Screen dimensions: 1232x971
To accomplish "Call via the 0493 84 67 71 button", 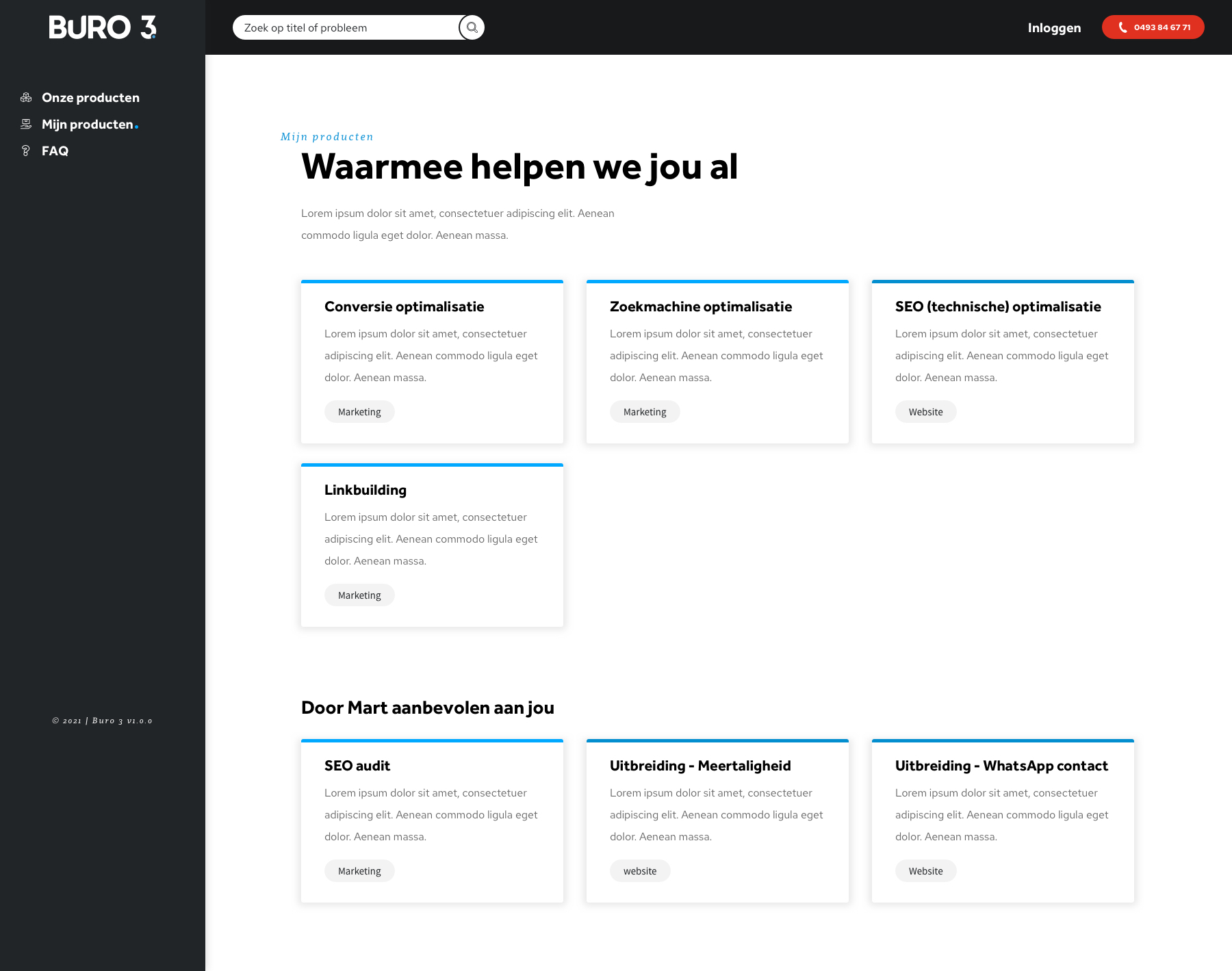I will (1162, 27).
